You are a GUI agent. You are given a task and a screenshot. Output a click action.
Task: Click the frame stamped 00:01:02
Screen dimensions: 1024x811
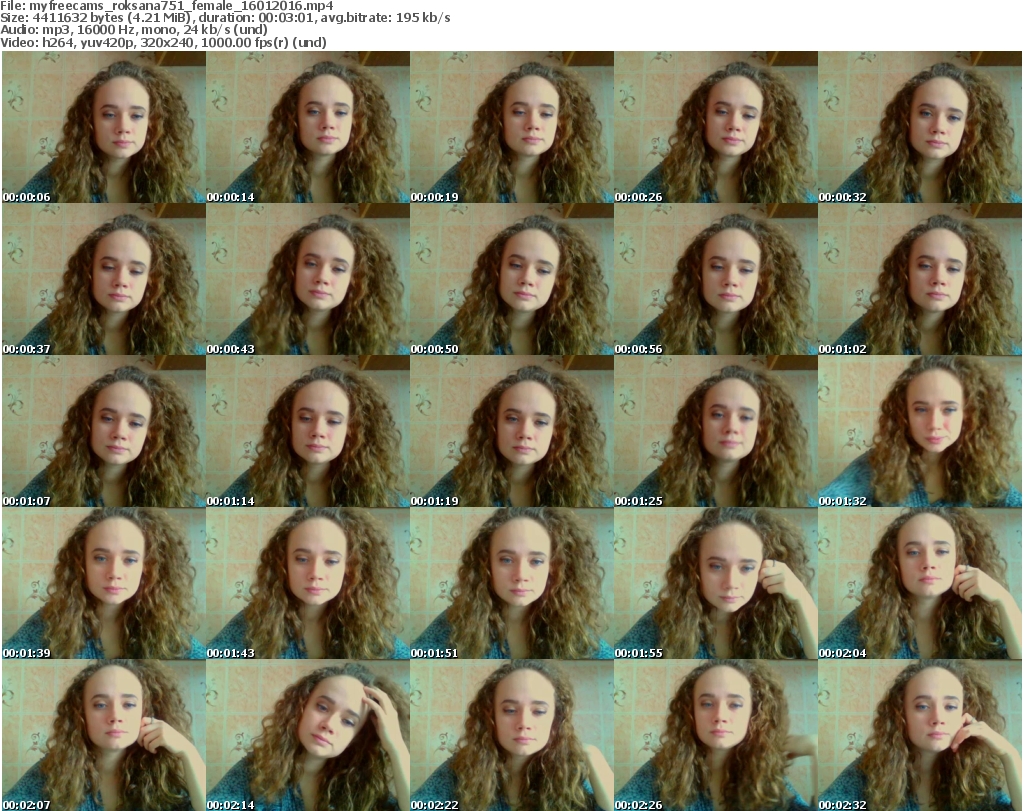click(920, 279)
